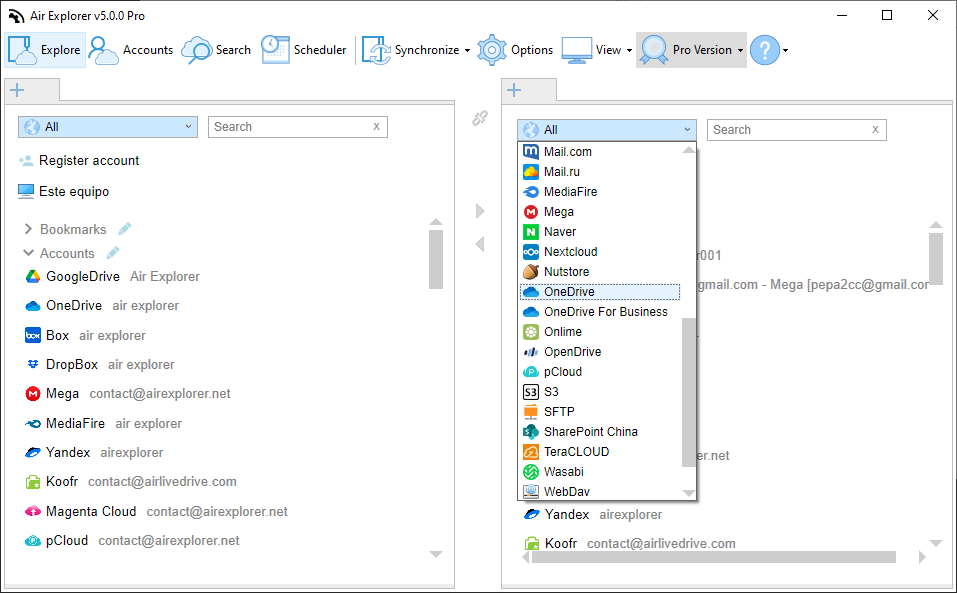Click the copy-to-right arrow between panes

coord(480,211)
